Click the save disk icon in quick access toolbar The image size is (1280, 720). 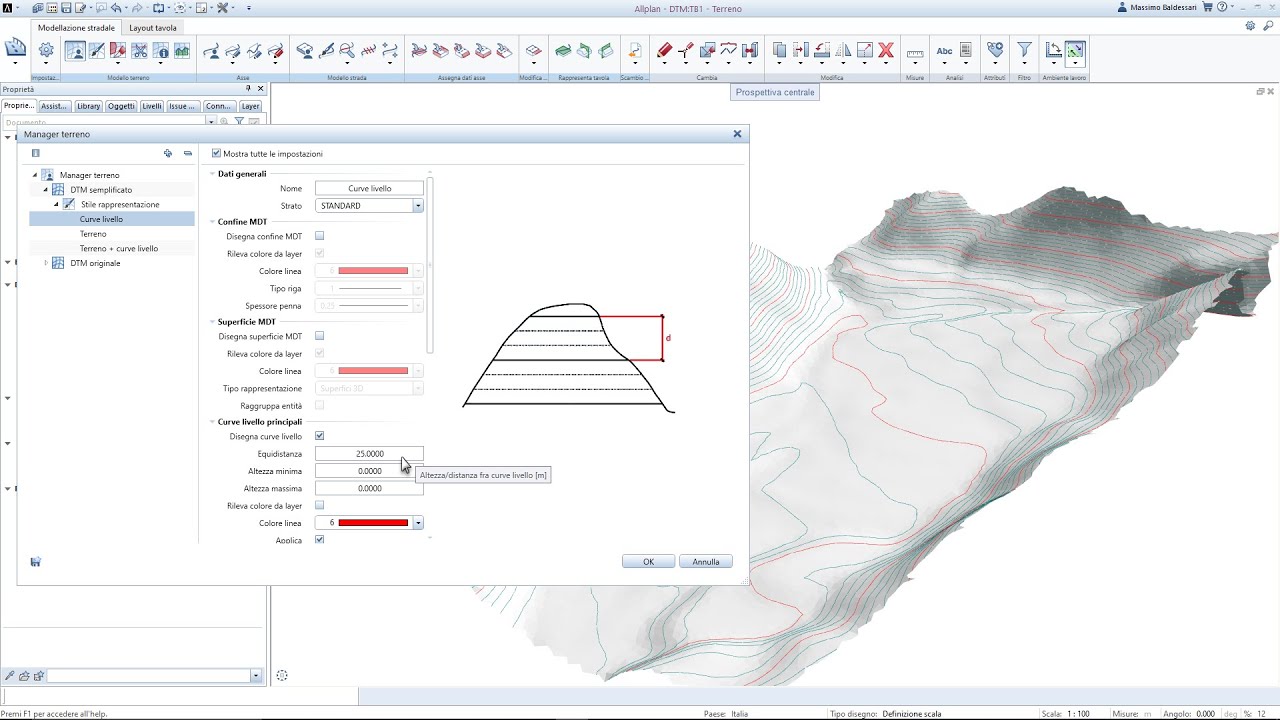[x=66, y=8]
